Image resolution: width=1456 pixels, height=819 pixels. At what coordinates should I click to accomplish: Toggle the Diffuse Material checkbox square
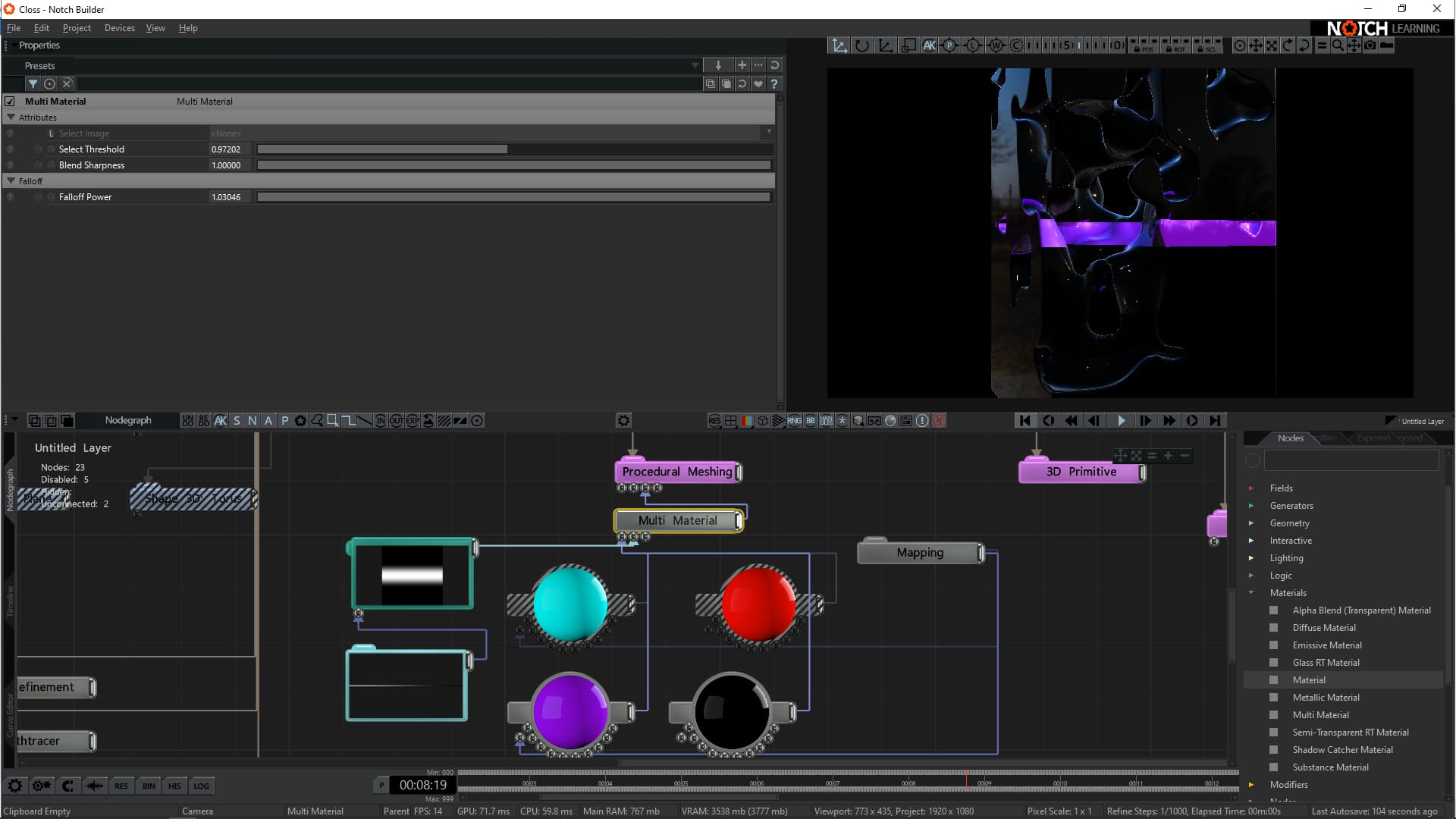(1274, 627)
